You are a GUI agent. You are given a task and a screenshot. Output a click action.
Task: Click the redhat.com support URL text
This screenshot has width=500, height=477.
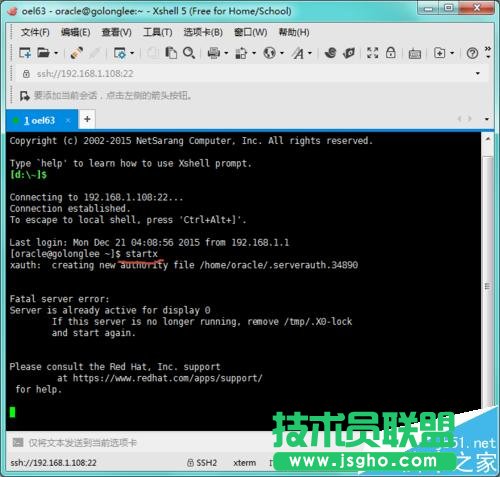click(x=168, y=378)
